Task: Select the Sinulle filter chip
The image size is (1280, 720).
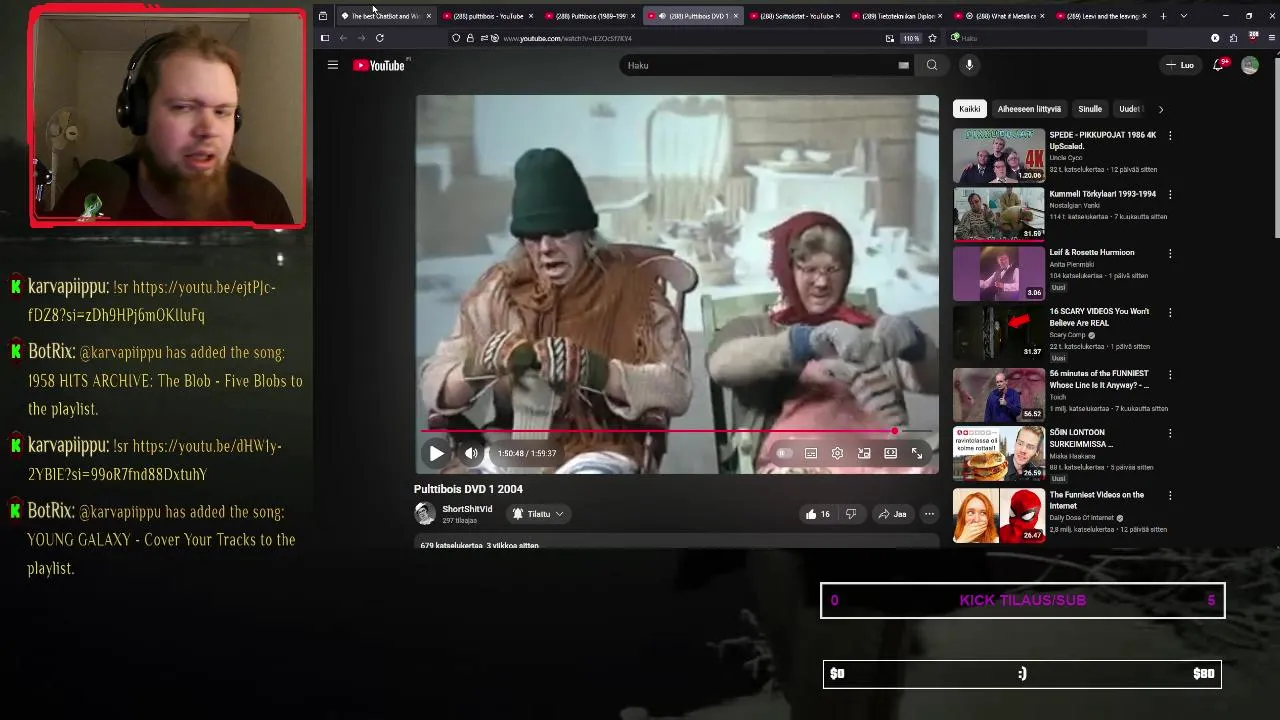Action: point(1090,109)
